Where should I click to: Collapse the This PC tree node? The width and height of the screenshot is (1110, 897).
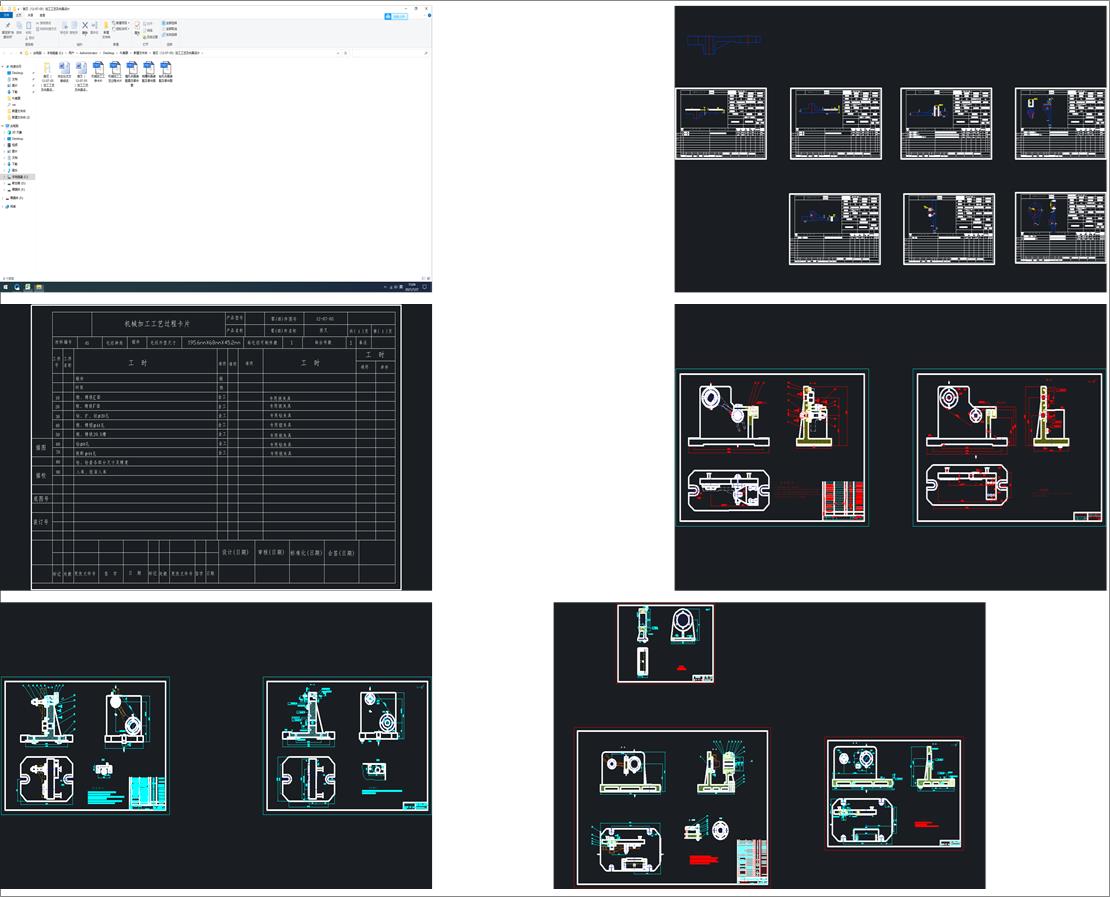coord(3,126)
